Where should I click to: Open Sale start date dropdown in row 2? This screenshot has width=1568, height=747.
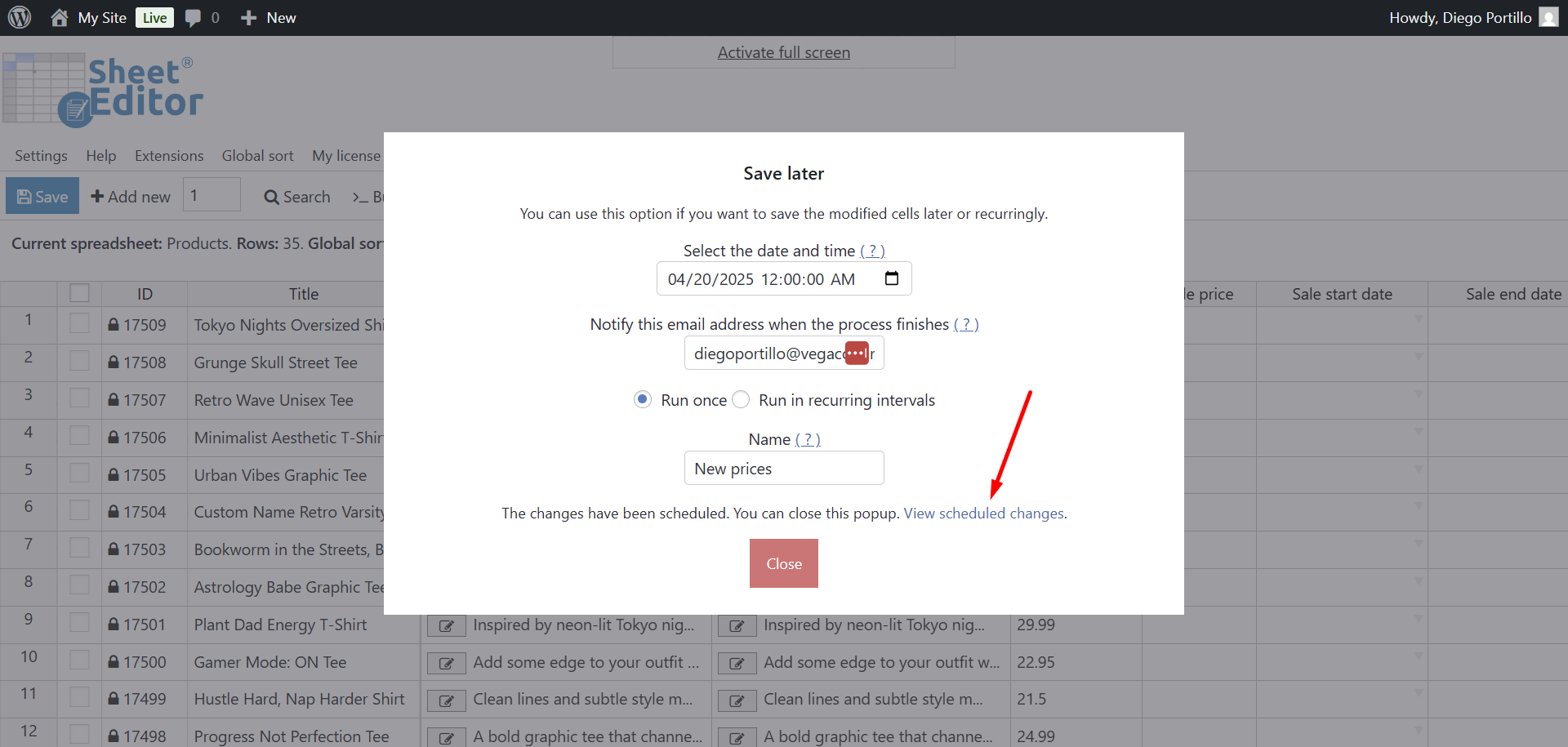coord(1419,357)
